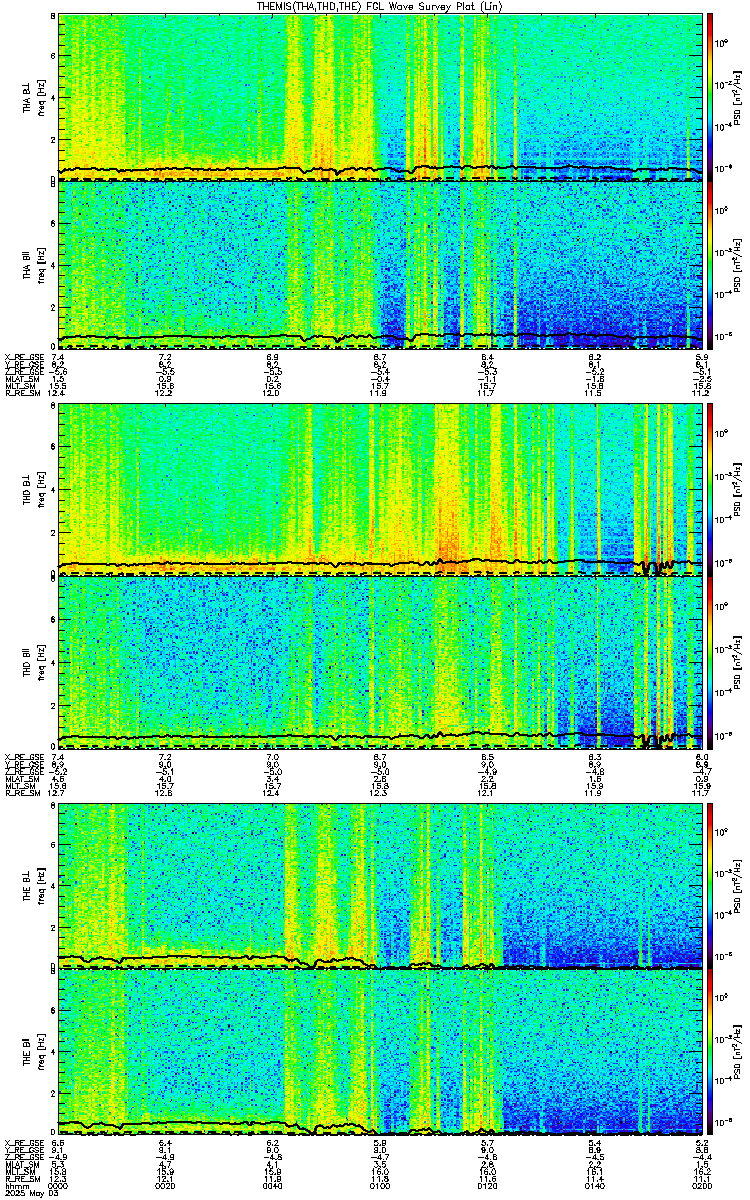
Task: Click the MLT_SM row label under THE panels
Action: (19, 1171)
